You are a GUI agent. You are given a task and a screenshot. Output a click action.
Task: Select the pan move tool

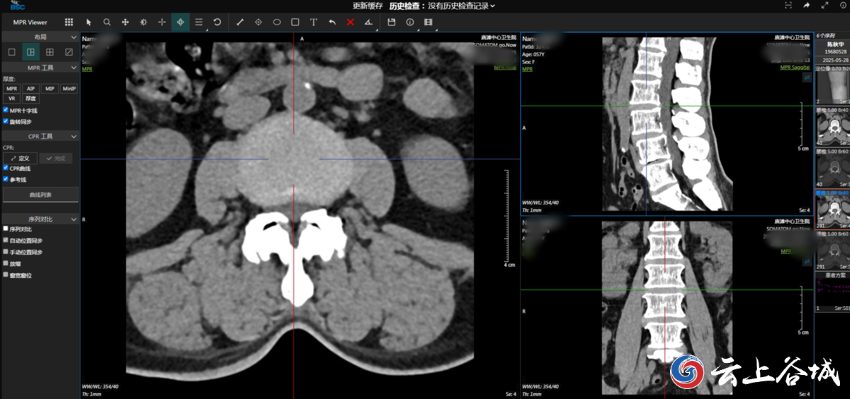[125, 22]
